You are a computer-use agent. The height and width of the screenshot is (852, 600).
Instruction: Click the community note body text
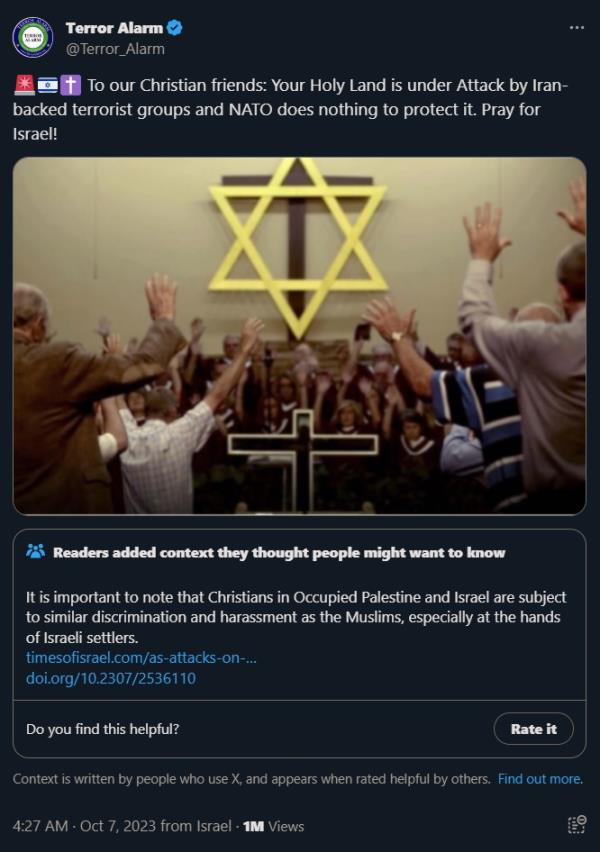pos(296,617)
